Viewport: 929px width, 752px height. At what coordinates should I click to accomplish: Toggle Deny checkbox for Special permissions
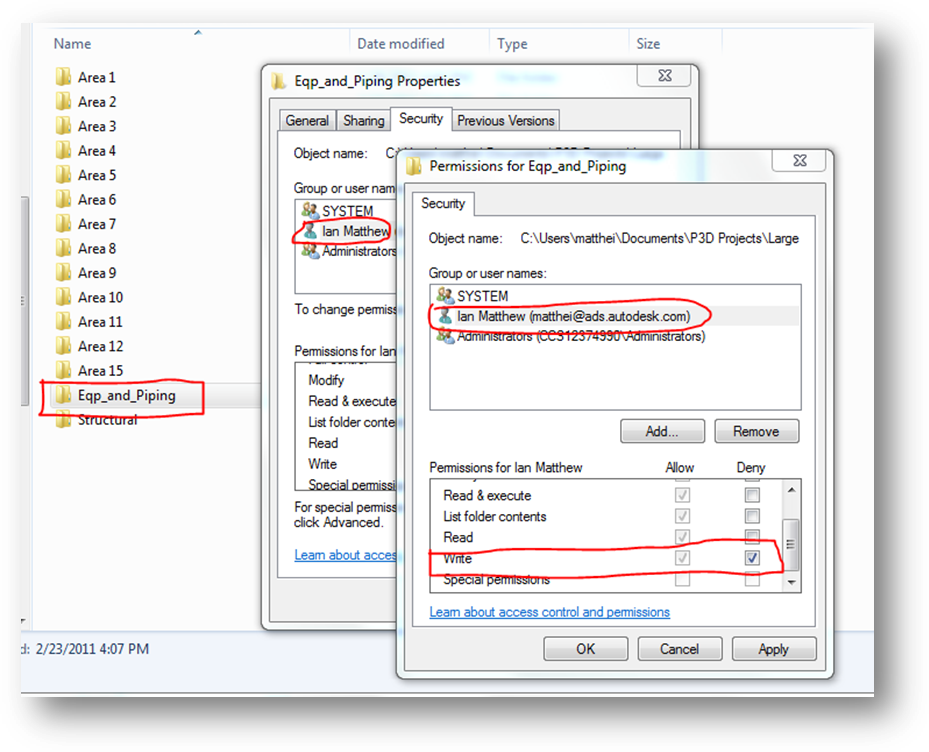pyautogui.click(x=752, y=579)
